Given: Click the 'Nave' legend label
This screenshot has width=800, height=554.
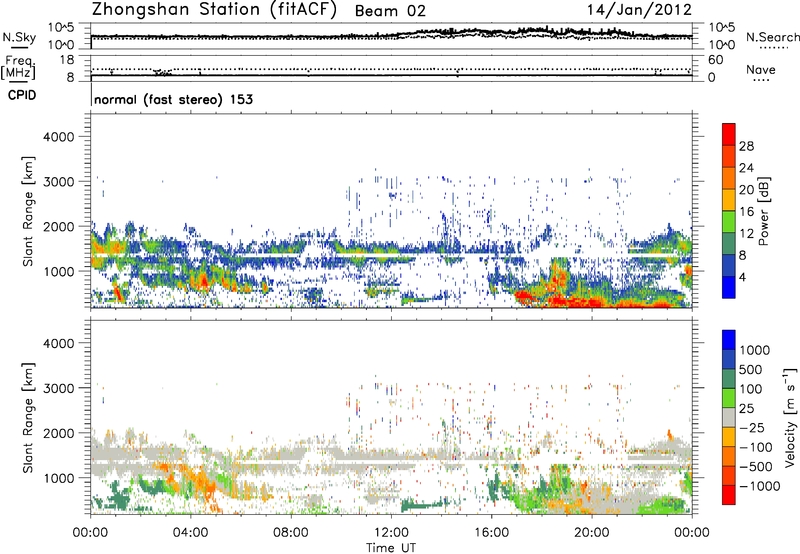Looking at the screenshot, I should tap(761, 70).
